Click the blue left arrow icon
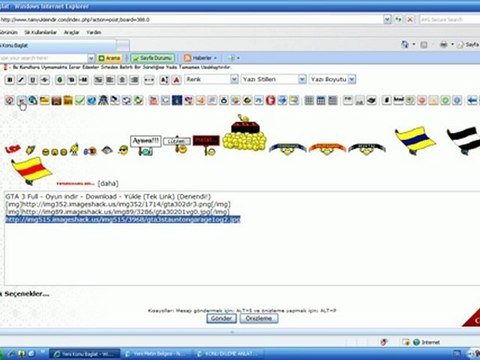This screenshot has width=480, height=360. [x=472, y=100]
